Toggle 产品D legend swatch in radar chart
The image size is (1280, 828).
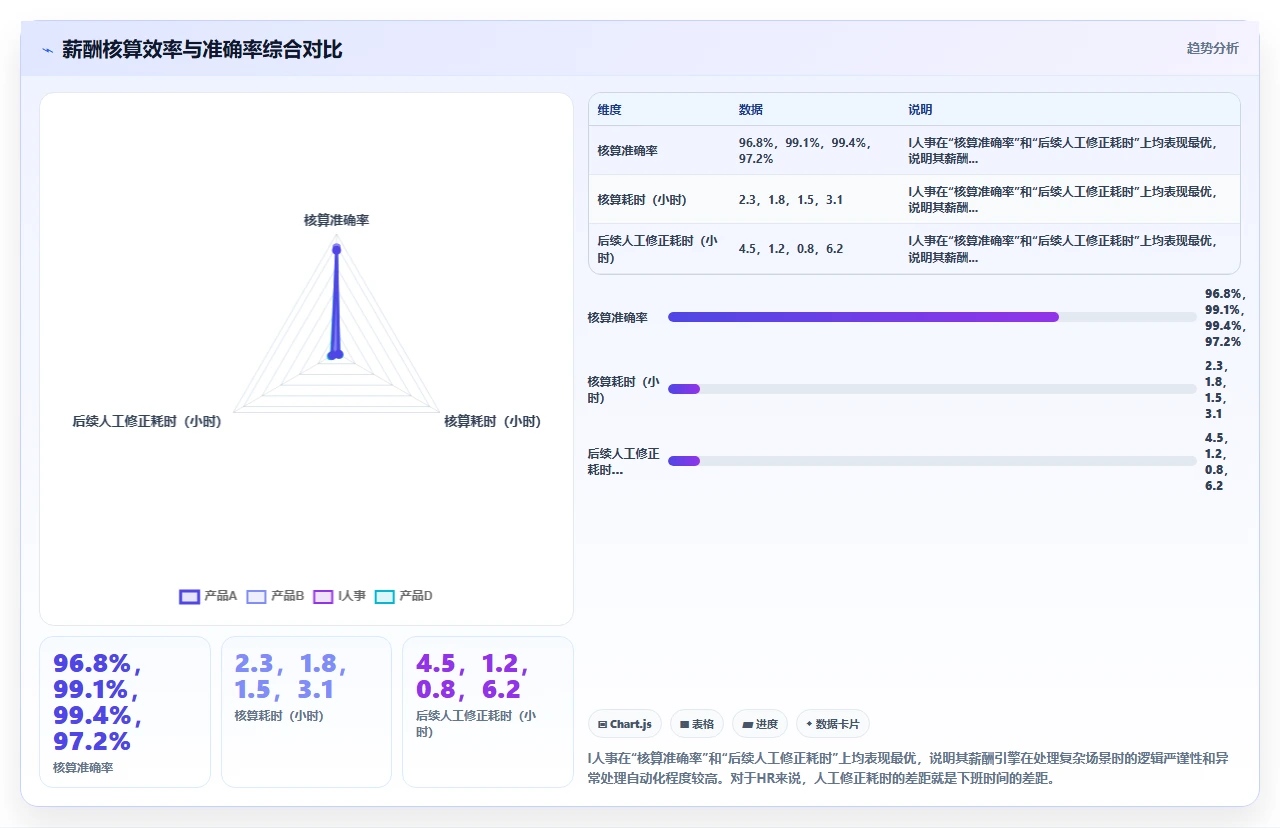[x=385, y=596]
